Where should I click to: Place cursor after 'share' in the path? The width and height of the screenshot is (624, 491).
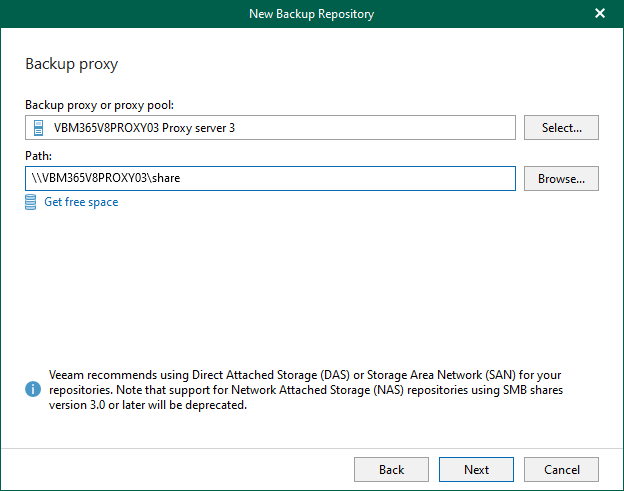(x=181, y=178)
